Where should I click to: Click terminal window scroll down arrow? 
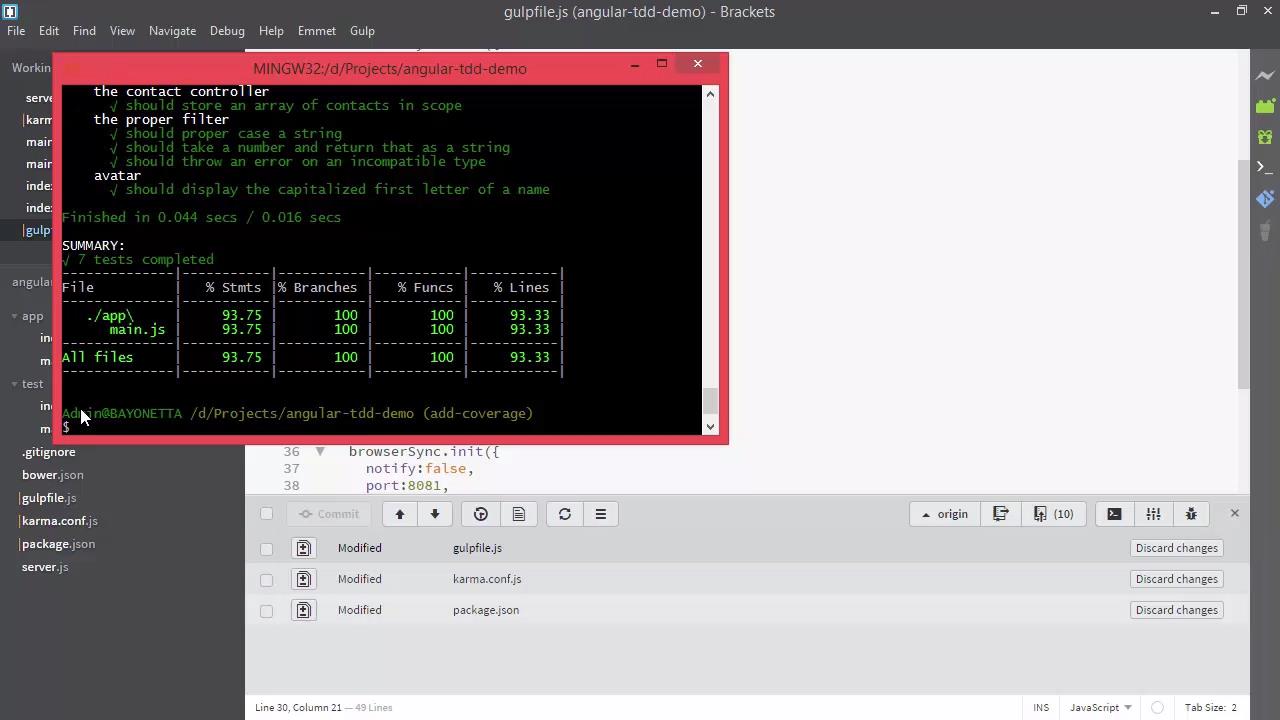(711, 426)
